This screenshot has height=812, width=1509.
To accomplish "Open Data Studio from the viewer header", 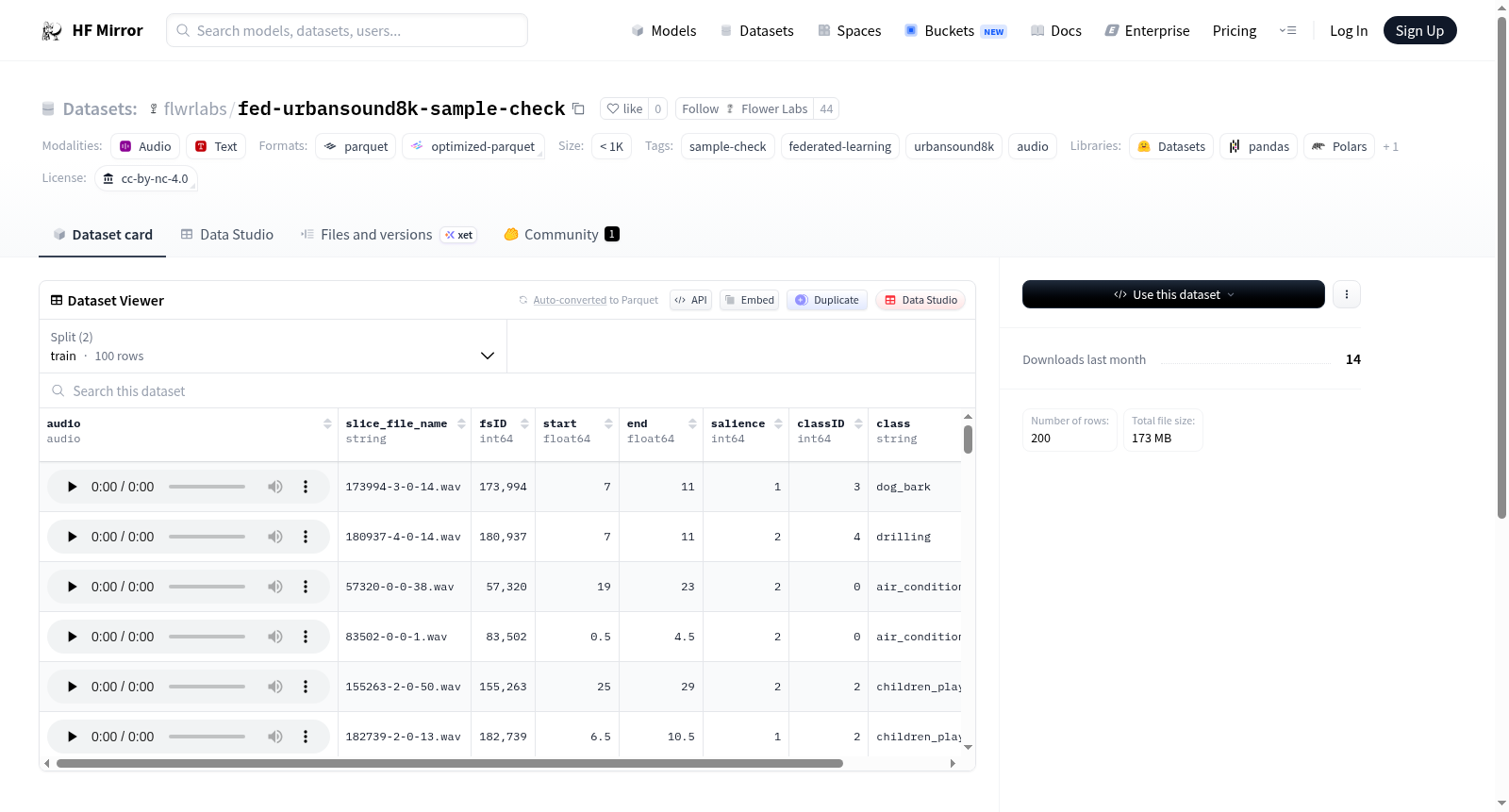I will 920,300.
